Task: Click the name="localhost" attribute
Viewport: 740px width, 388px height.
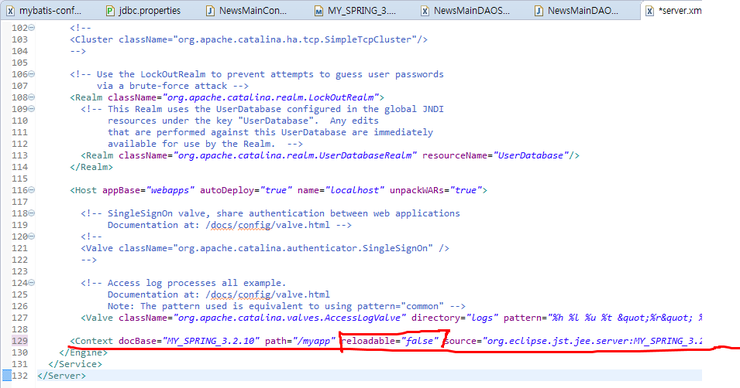Action: pyautogui.click(x=341, y=190)
